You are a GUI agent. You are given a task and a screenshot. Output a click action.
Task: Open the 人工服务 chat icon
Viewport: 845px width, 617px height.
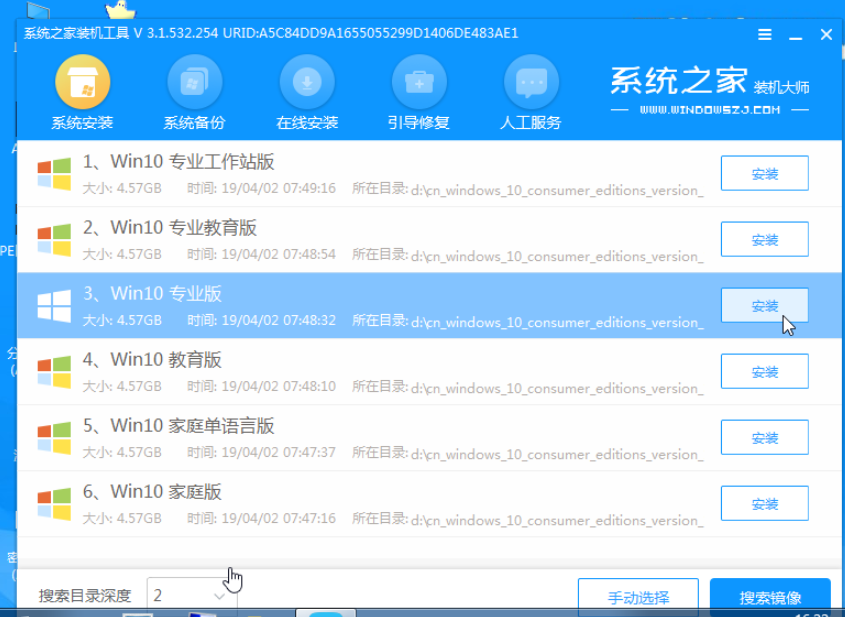pos(531,82)
